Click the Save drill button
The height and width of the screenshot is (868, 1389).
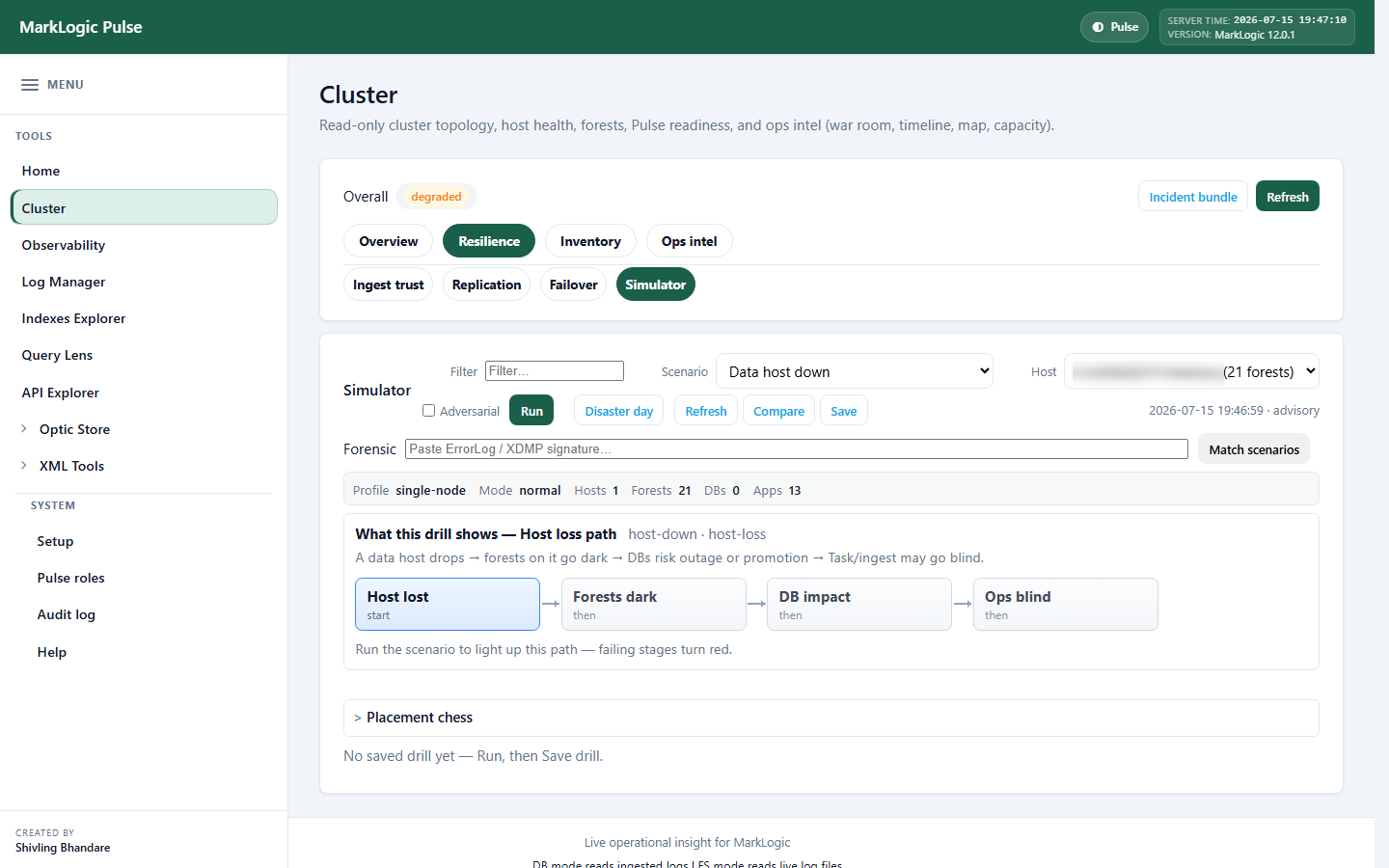(844, 411)
